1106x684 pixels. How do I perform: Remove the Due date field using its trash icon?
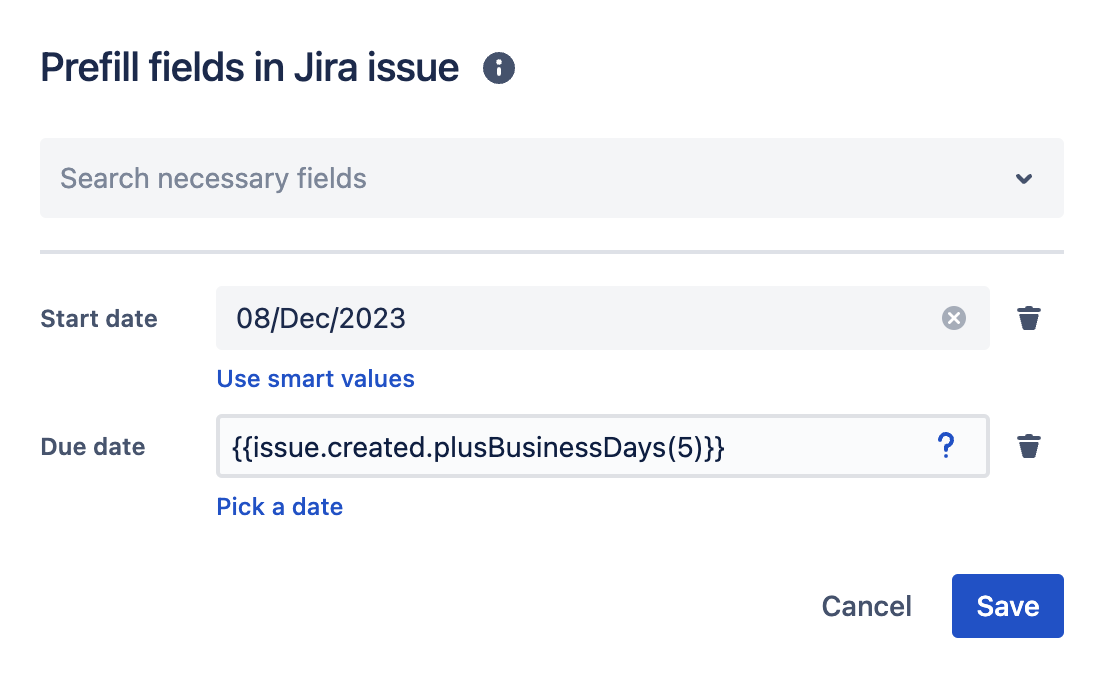1029,446
